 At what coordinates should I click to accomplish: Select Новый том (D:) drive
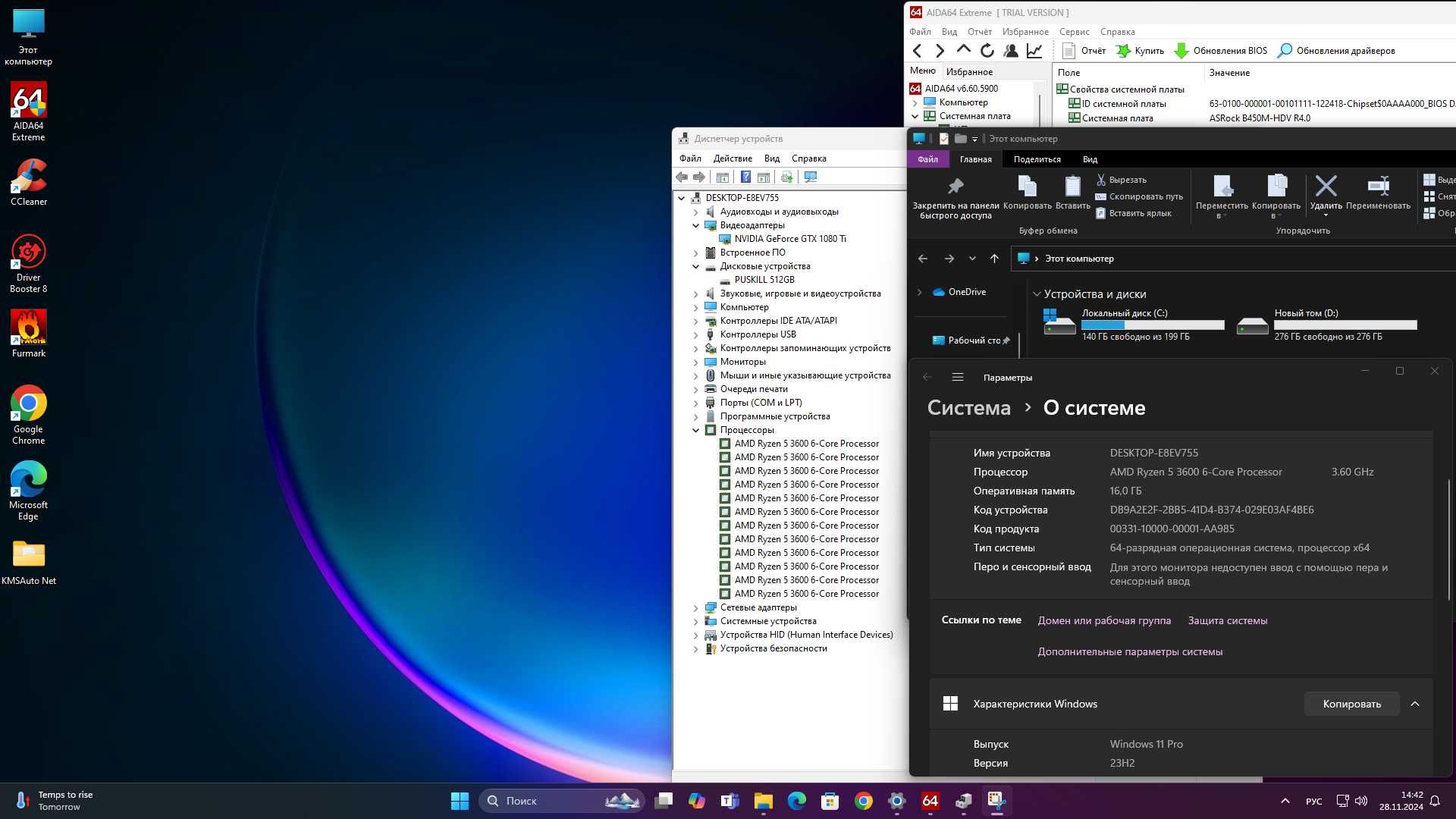[x=1326, y=325]
